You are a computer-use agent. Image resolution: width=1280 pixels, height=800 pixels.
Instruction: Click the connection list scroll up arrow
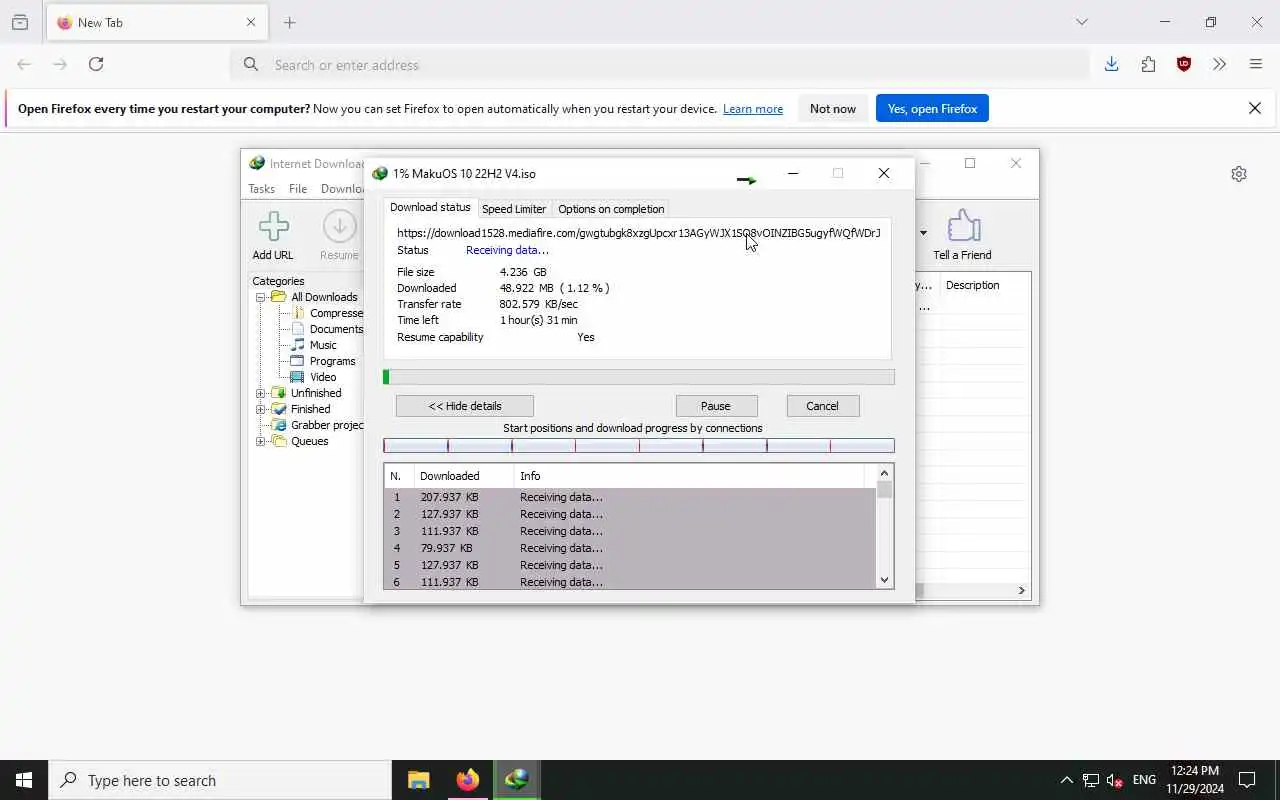884,473
